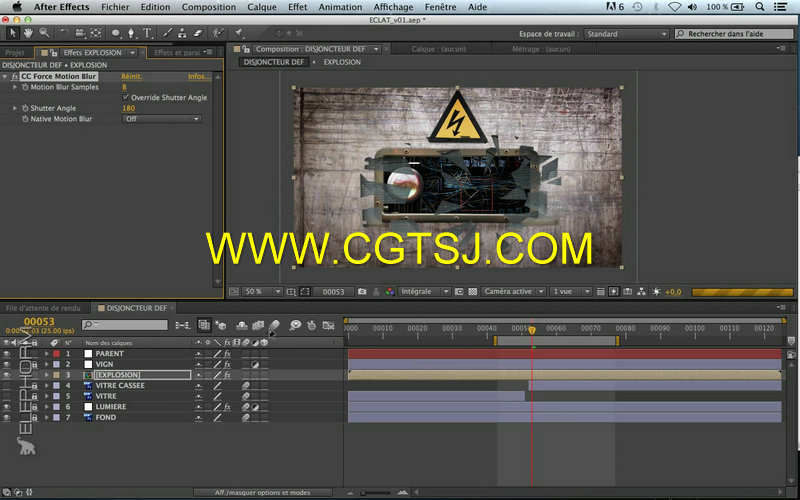Open the Caméra active dropdown
The height and width of the screenshot is (500, 800).
click(513, 291)
